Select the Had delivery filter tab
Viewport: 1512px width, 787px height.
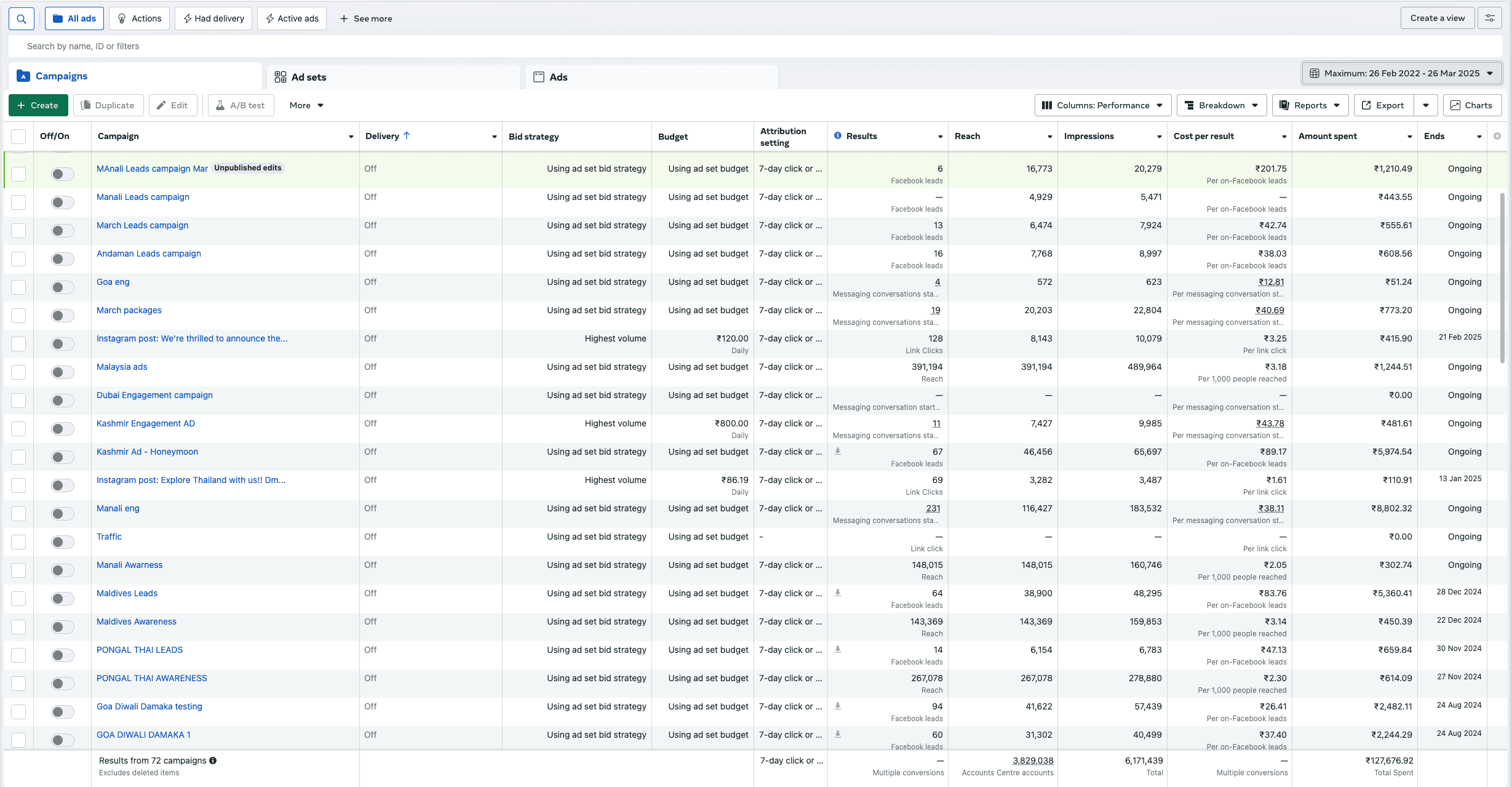pyautogui.click(x=213, y=18)
